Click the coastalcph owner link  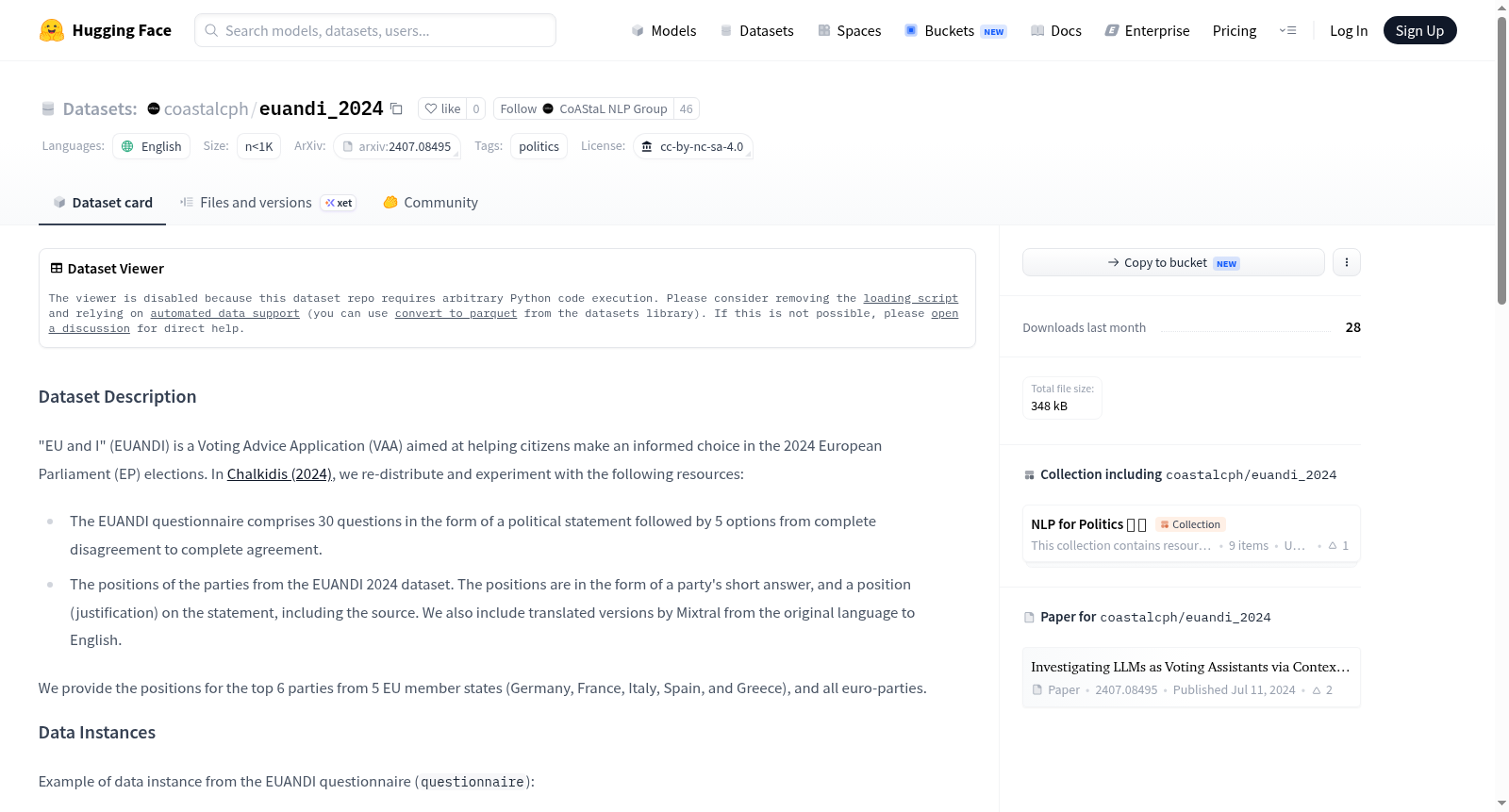tap(206, 108)
